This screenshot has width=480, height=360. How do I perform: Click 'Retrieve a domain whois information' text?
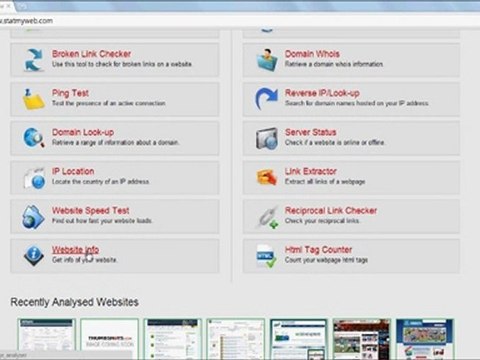click(334, 64)
